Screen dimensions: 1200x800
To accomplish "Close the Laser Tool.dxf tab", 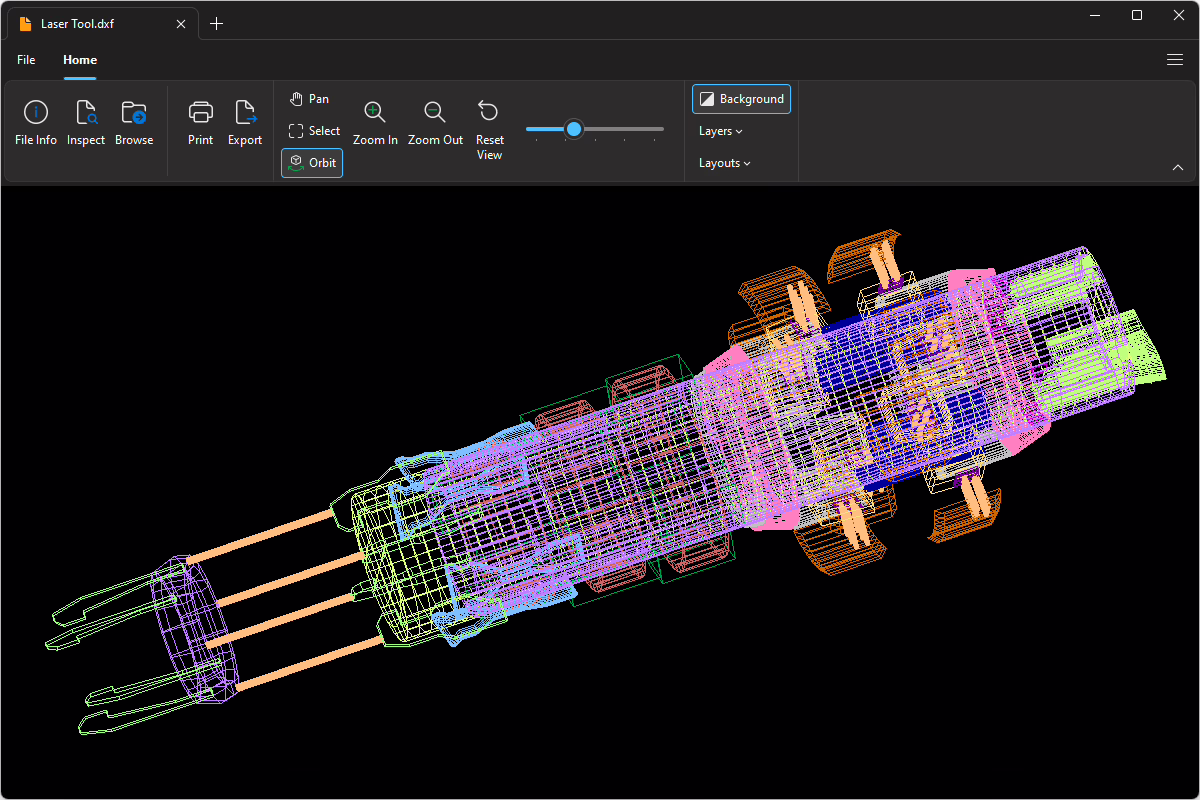I will 181,24.
